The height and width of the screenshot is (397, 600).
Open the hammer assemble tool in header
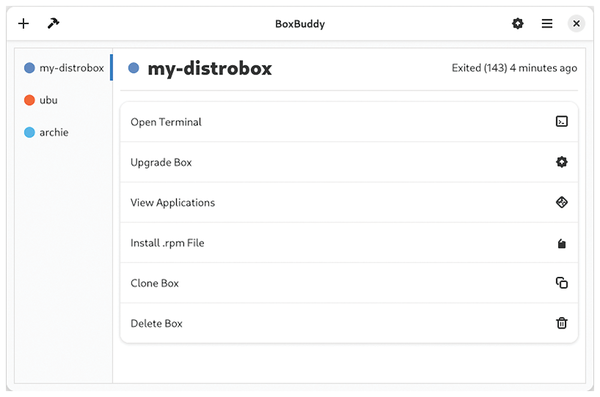(53, 23)
